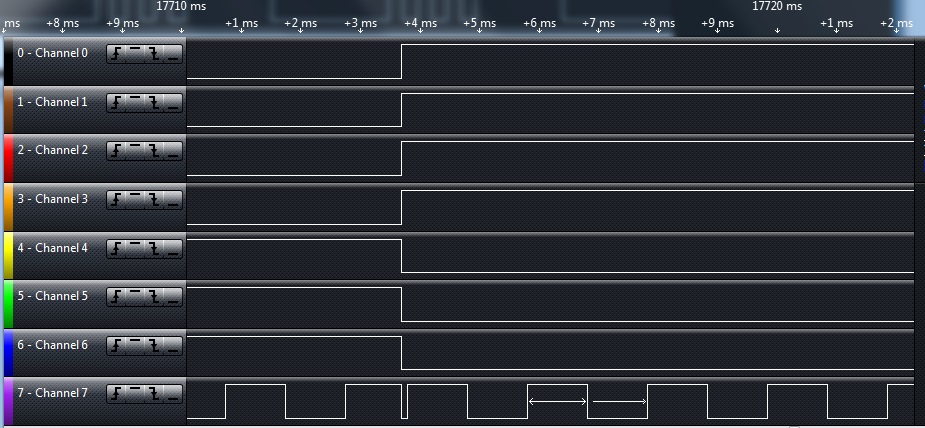This screenshot has height=428, width=925.
Task: Select the '2 - Channel 2' name
Action: coord(53,150)
